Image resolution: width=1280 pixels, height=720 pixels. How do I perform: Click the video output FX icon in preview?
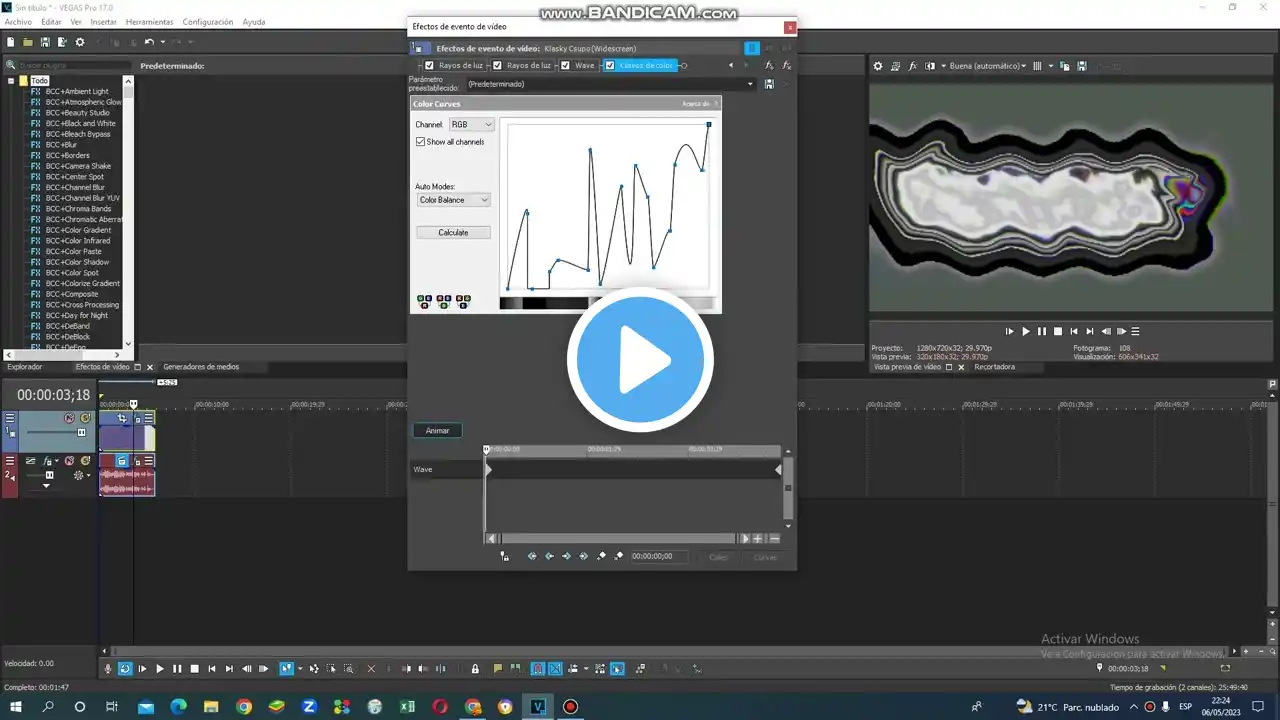coord(912,66)
